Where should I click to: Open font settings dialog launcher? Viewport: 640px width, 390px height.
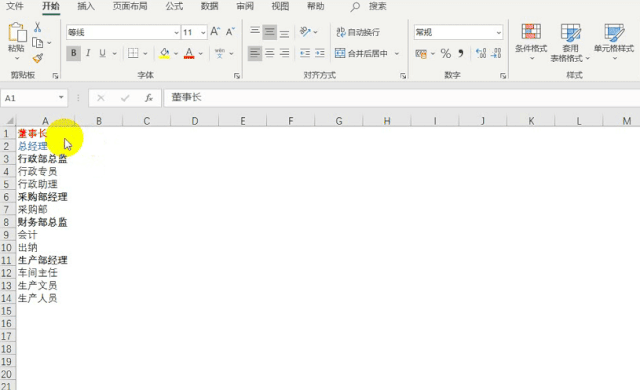click(x=237, y=76)
